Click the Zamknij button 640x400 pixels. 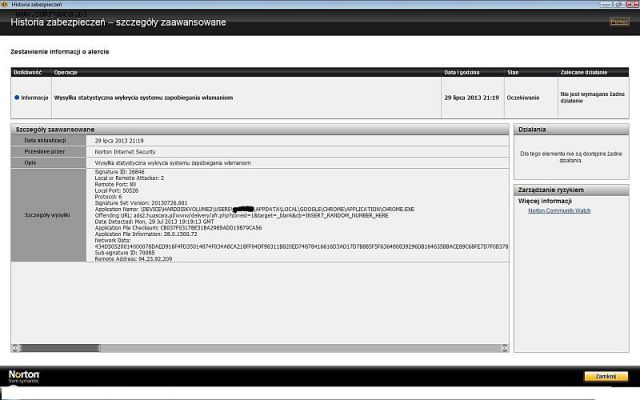click(x=606, y=376)
